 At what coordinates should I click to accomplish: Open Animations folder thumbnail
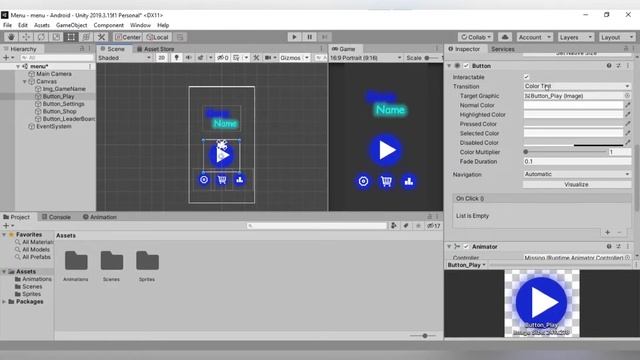76,261
